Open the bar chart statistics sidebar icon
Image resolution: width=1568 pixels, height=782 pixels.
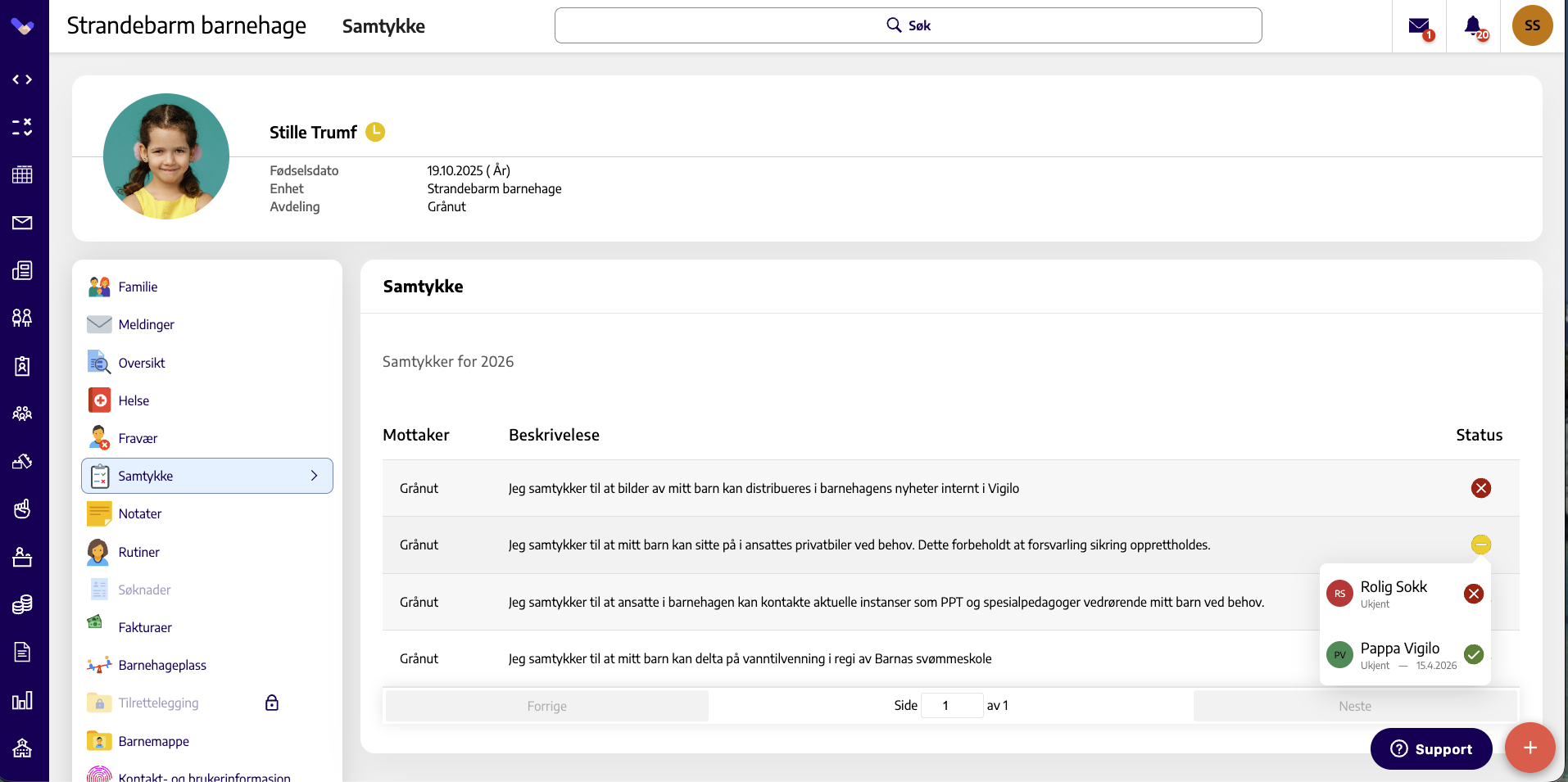pos(22,700)
